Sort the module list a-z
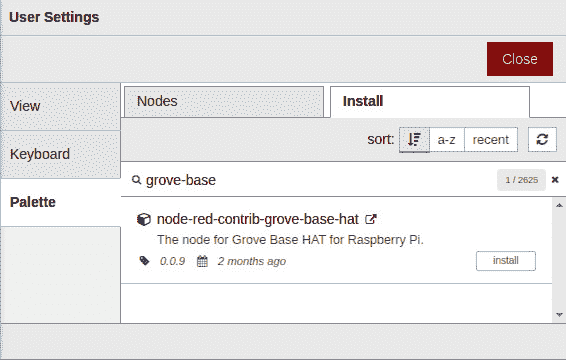566x360 pixels. (447, 139)
